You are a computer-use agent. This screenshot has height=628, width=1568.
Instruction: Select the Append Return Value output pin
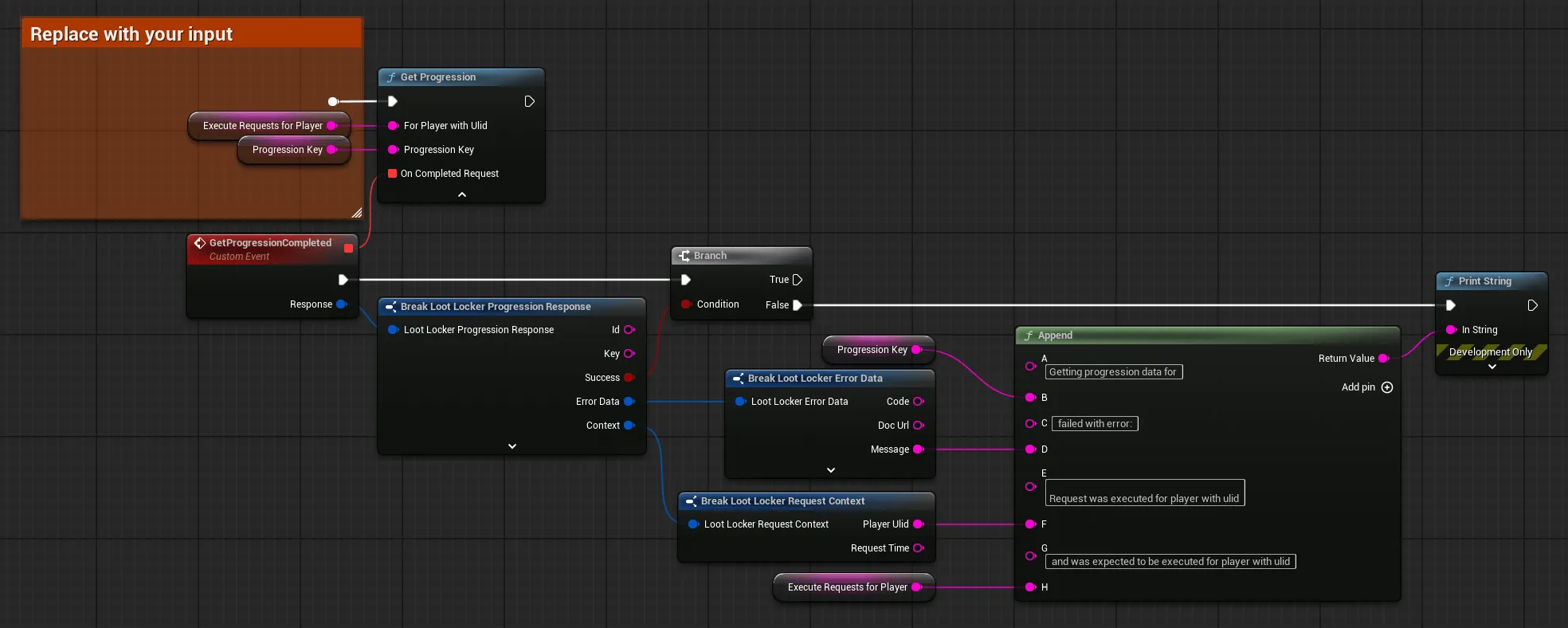[x=1384, y=359]
